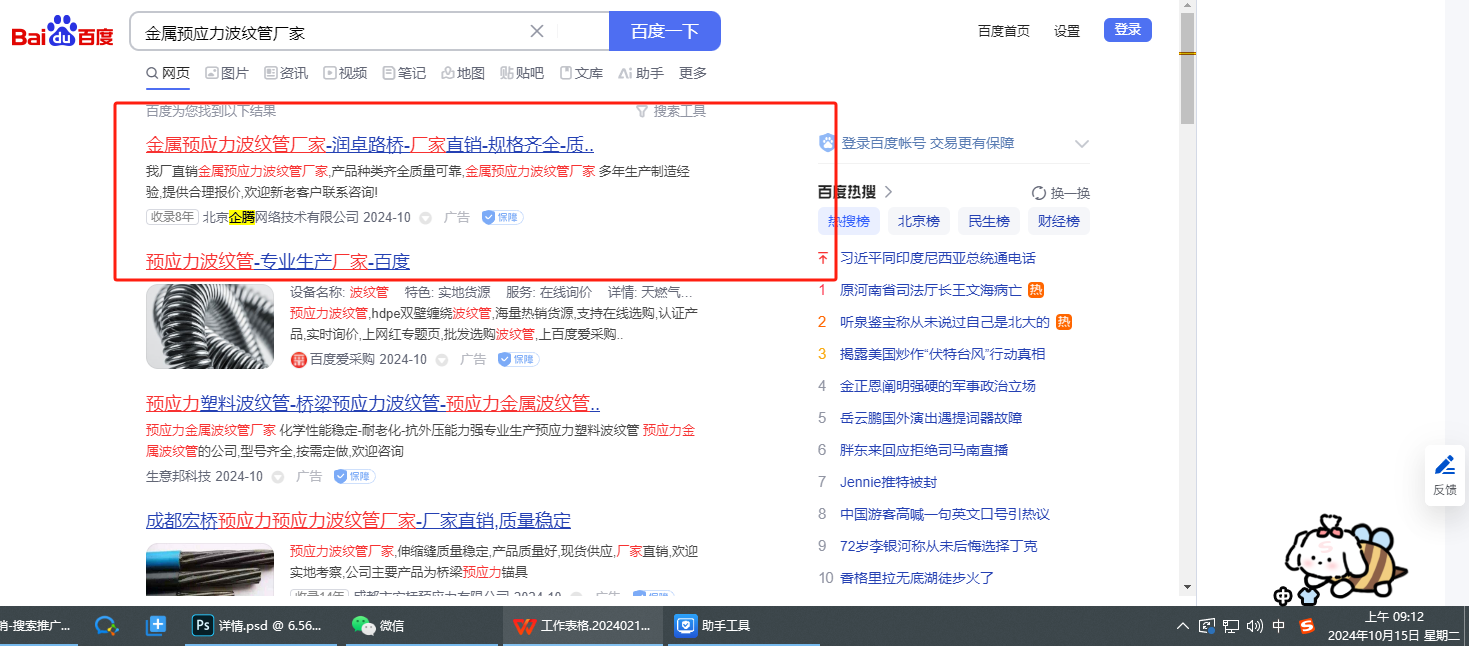Expand the login-protection chevron panel
Screen dimensions: 1469x646
(x=1081, y=144)
